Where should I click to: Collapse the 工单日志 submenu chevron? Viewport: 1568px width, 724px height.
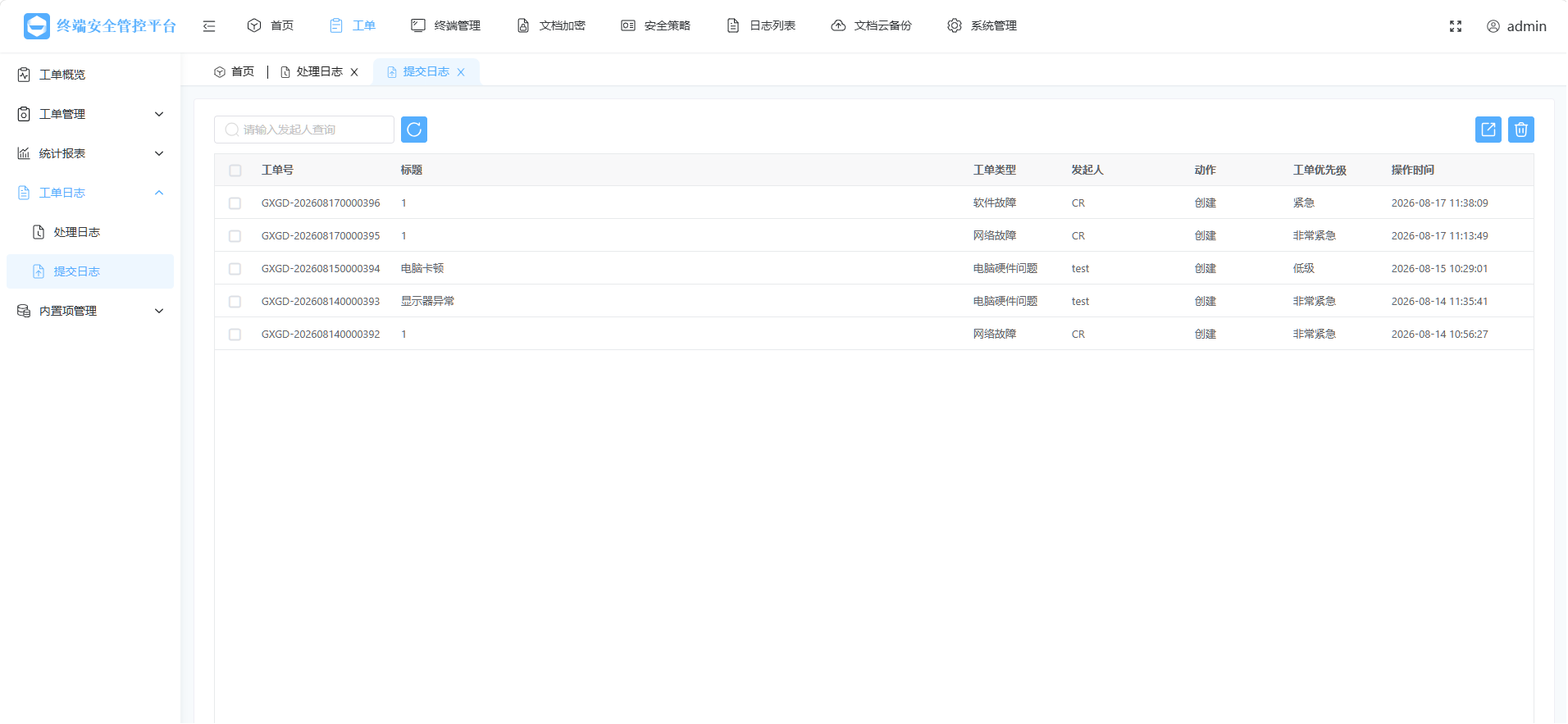pos(159,193)
